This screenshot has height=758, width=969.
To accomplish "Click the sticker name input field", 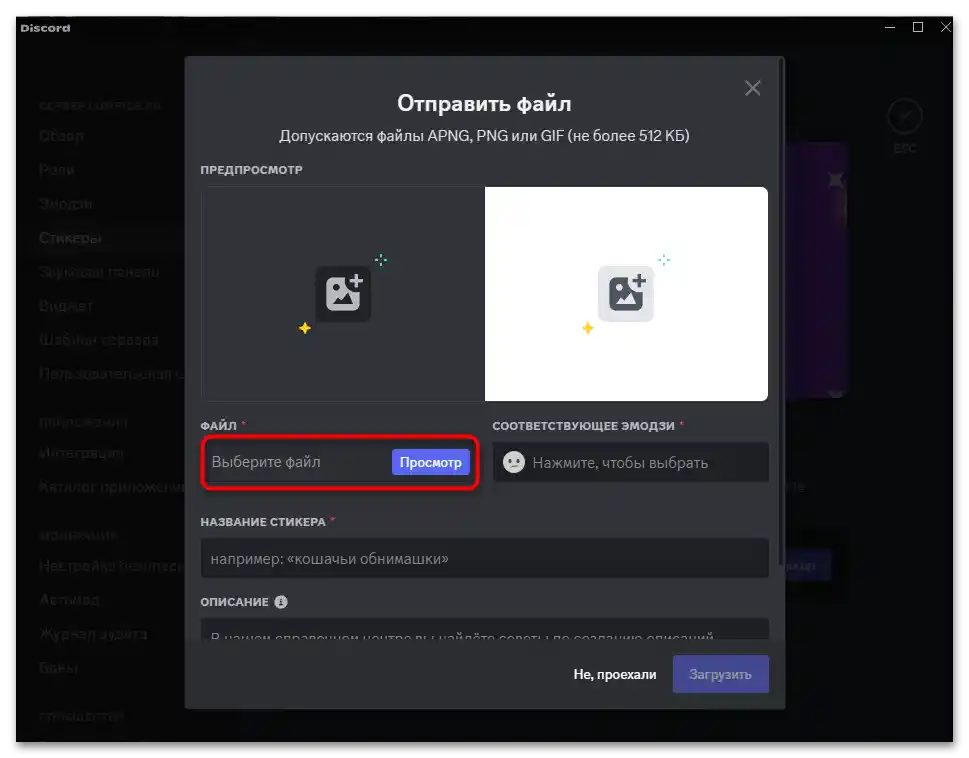I will [x=484, y=558].
